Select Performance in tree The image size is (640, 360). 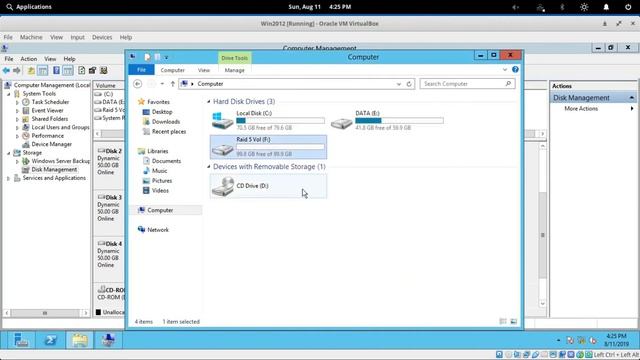[x=47, y=136]
